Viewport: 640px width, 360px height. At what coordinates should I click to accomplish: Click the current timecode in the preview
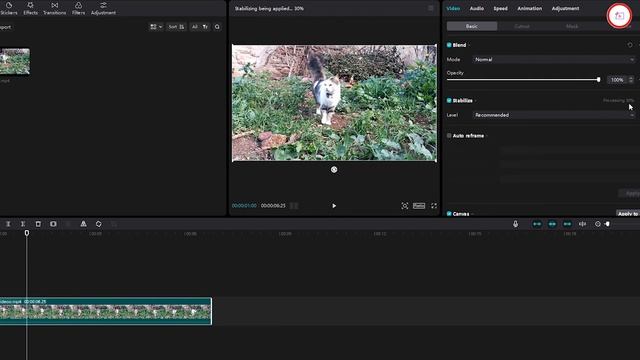(x=244, y=206)
